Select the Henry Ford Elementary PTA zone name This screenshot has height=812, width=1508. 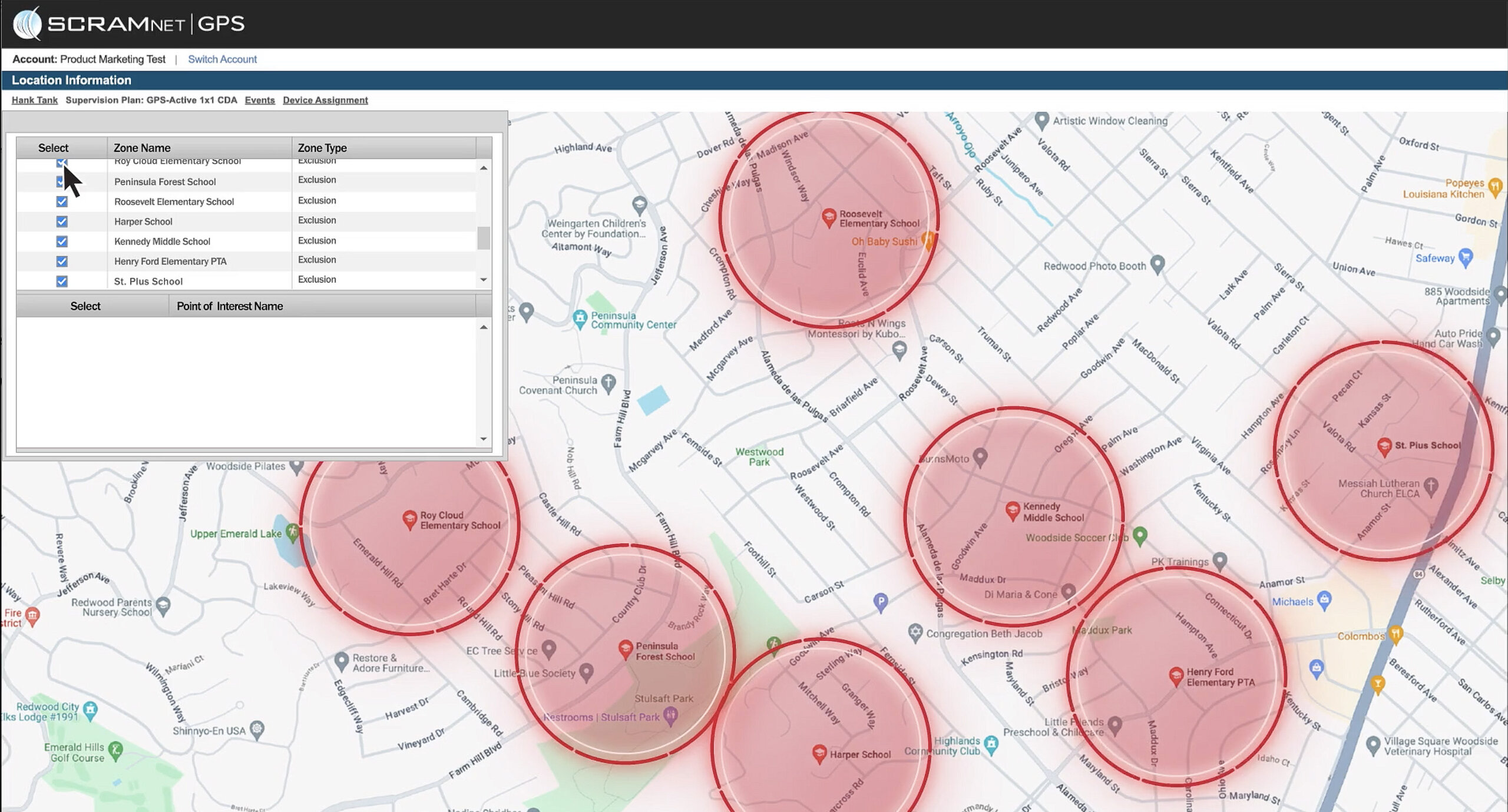tap(170, 261)
